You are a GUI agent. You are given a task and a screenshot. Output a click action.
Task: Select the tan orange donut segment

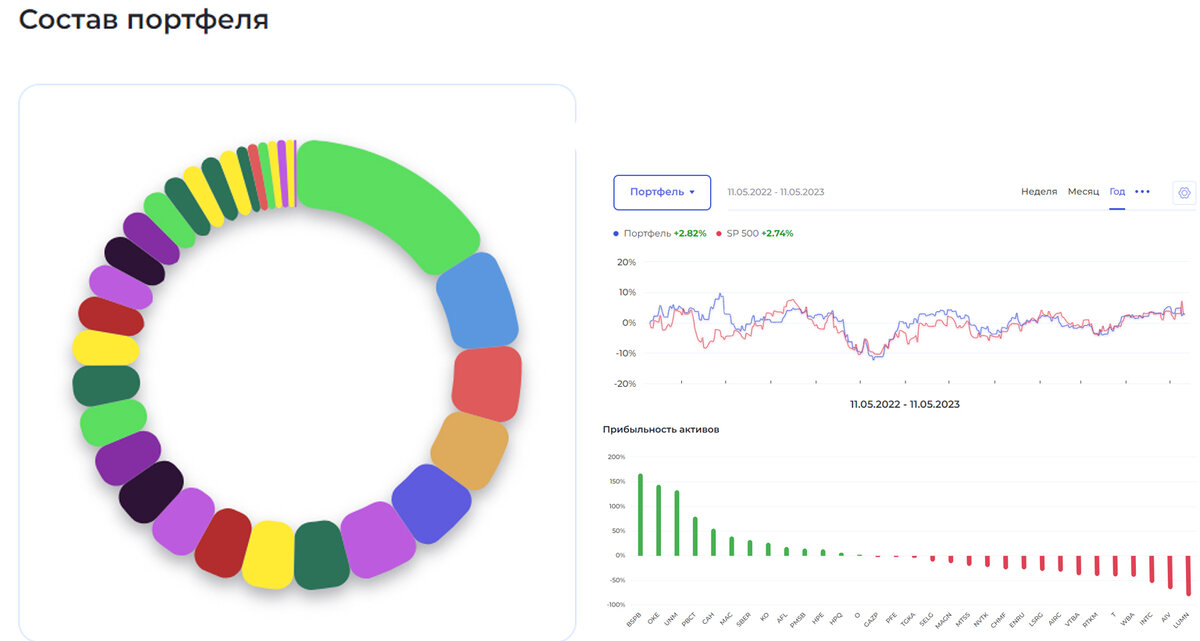469,450
